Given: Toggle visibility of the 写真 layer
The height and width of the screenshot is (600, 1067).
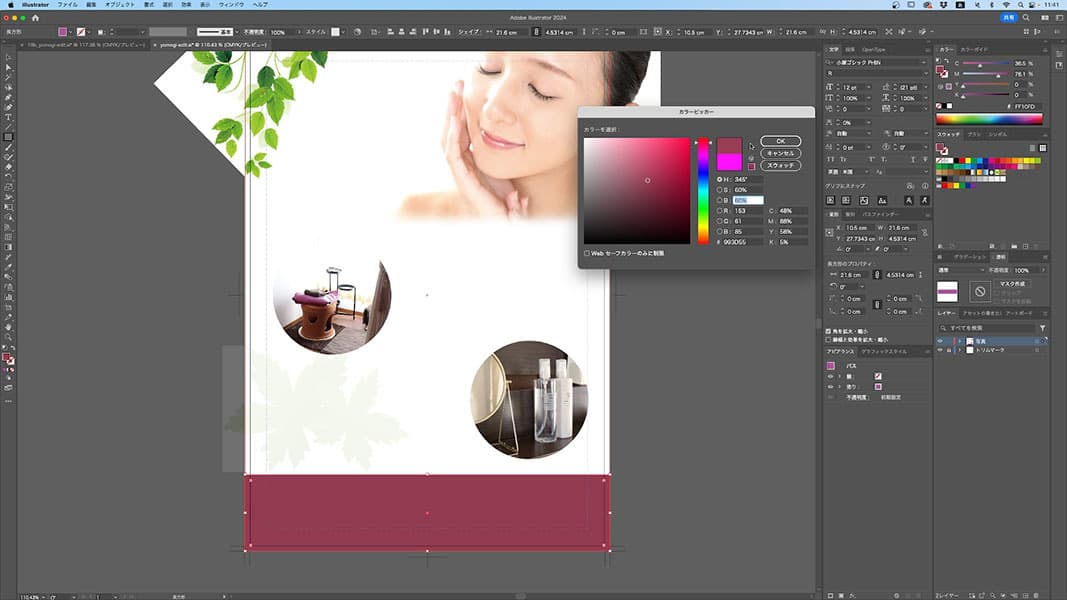Looking at the screenshot, I should (x=941, y=341).
